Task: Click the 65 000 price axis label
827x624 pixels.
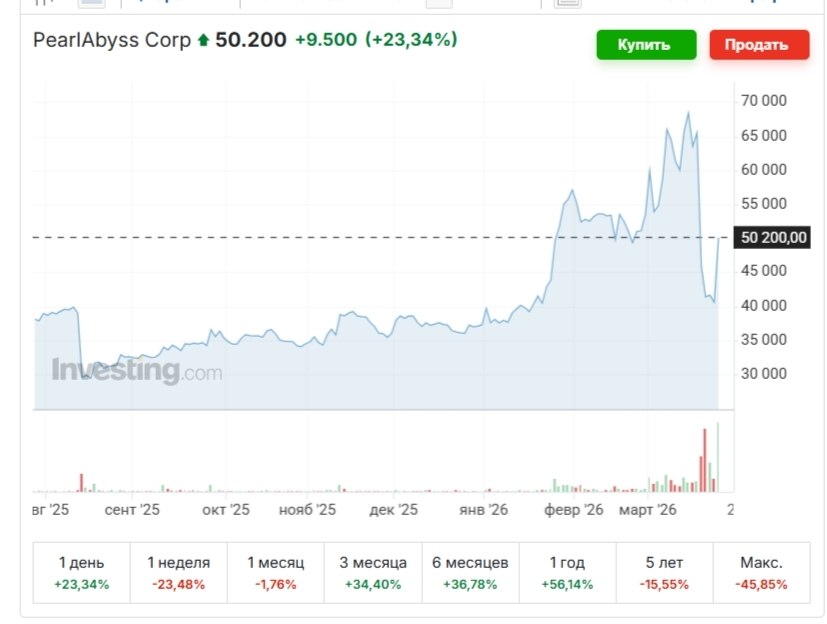Action: coord(763,136)
